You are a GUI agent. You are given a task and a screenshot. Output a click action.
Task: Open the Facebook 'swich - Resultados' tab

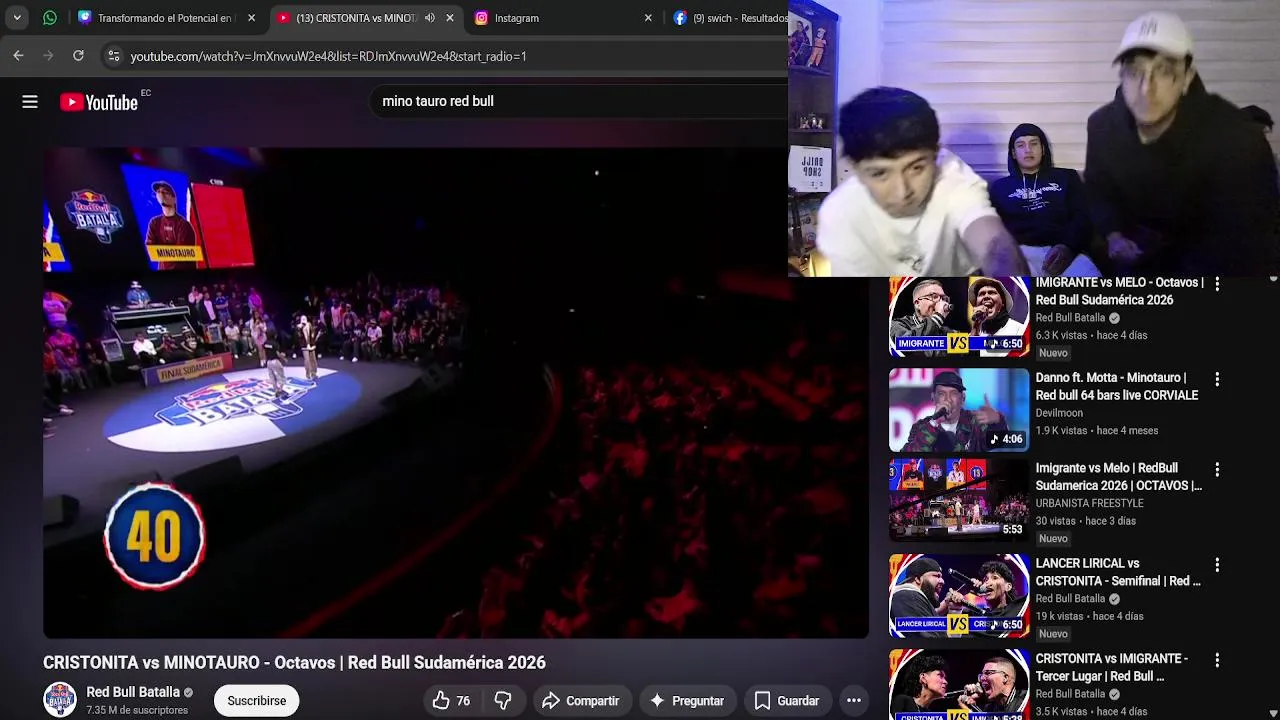tap(728, 18)
